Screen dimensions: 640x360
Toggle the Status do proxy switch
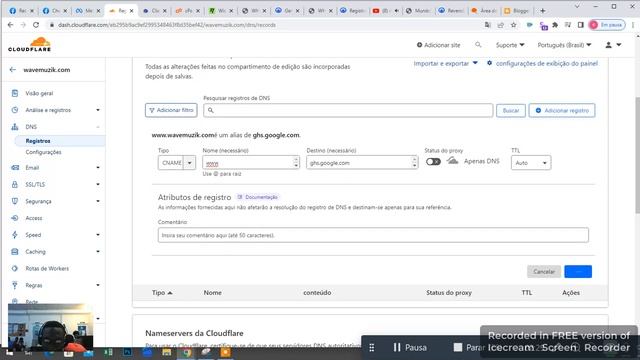click(x=433, y=162)
